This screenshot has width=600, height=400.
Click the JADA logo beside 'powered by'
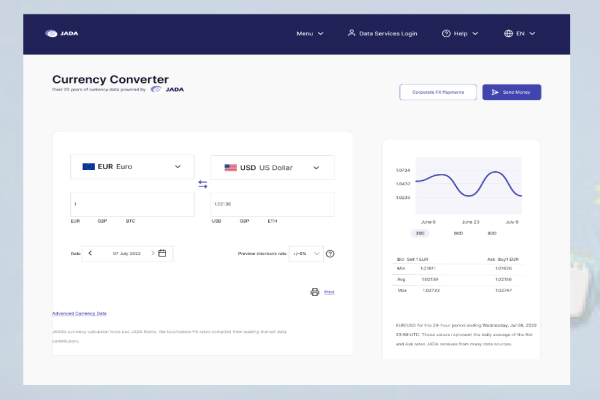tap(167, 89)
